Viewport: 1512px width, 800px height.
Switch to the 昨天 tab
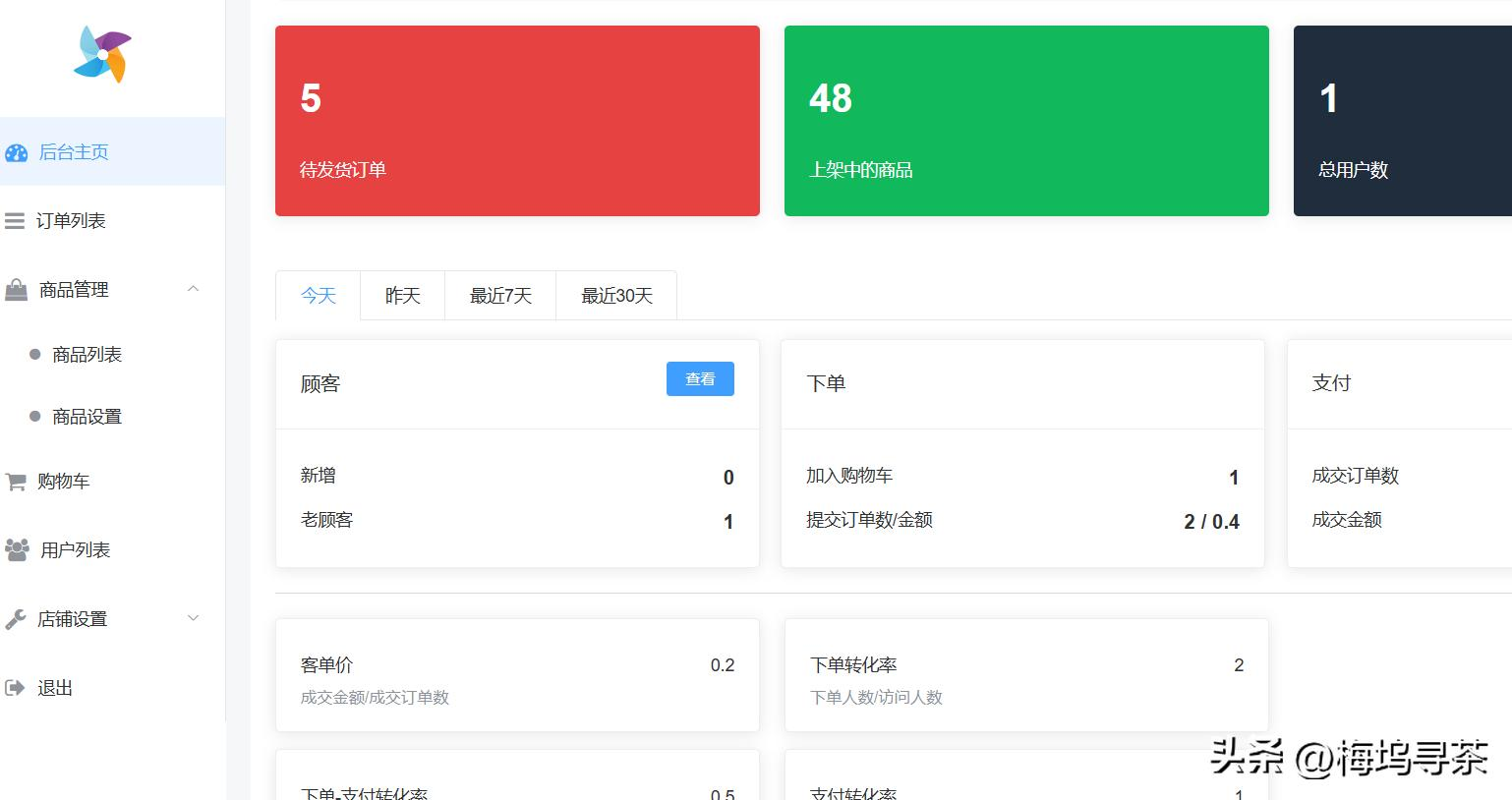click(402, 296)
